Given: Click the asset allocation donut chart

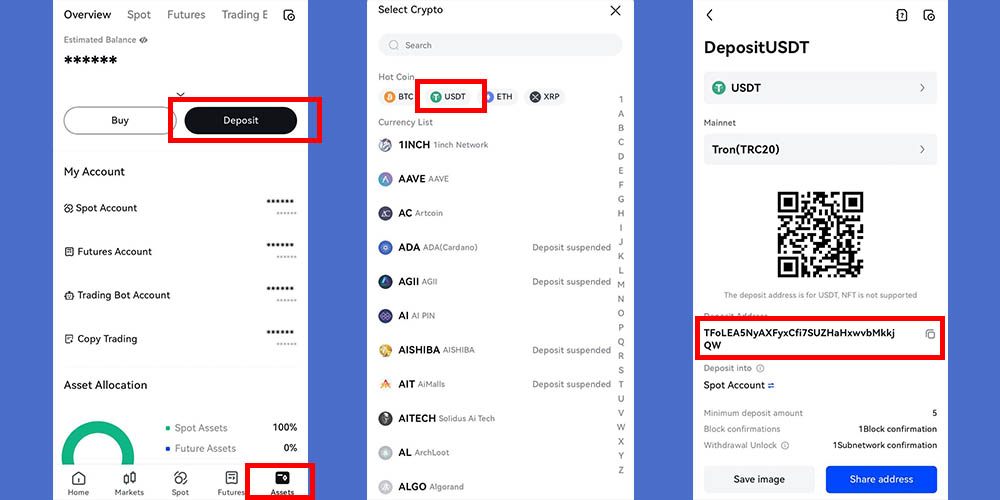Looking at the screenshot, I should coord(98,445).
